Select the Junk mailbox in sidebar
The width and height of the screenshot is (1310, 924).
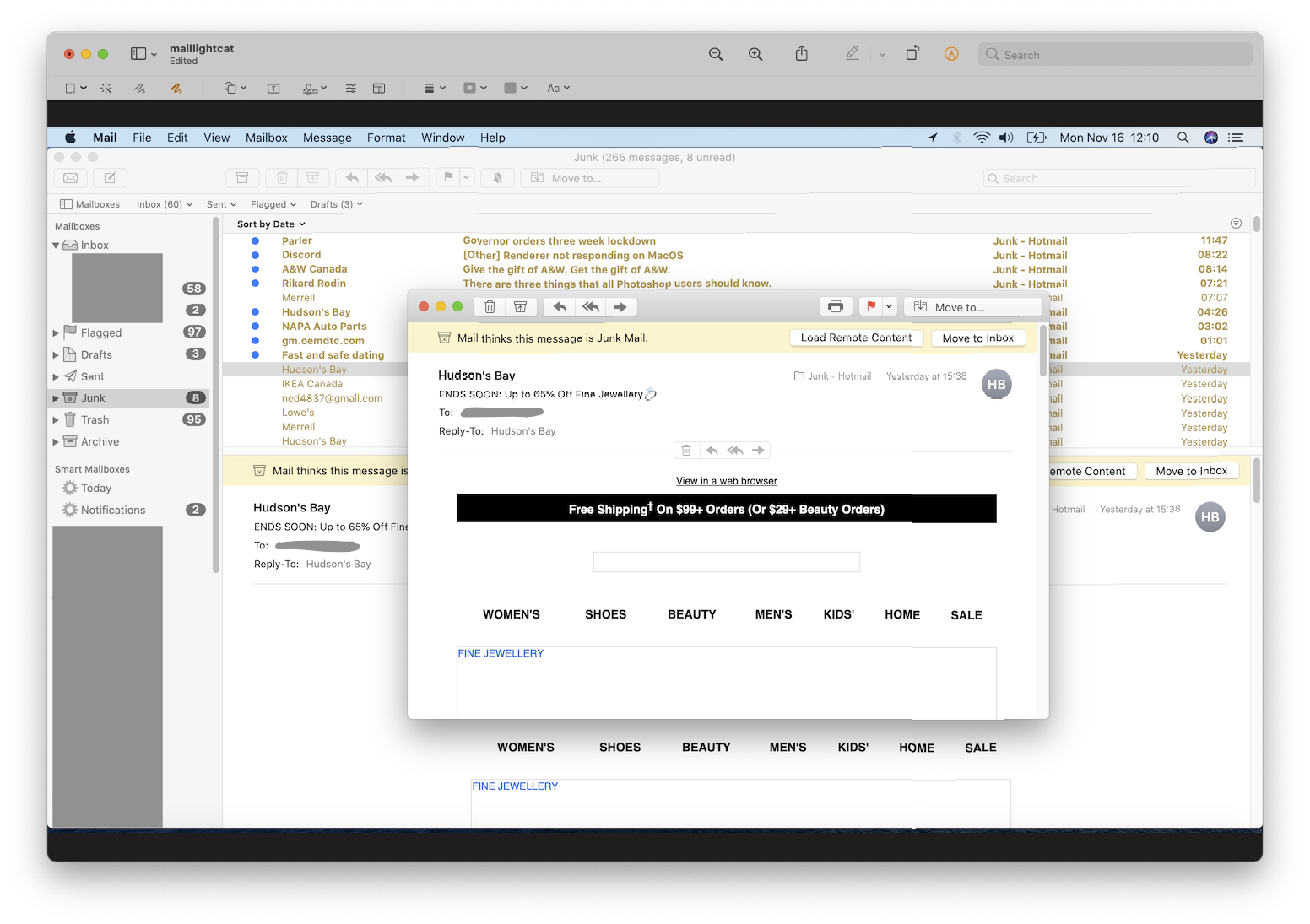click(130, 398)
